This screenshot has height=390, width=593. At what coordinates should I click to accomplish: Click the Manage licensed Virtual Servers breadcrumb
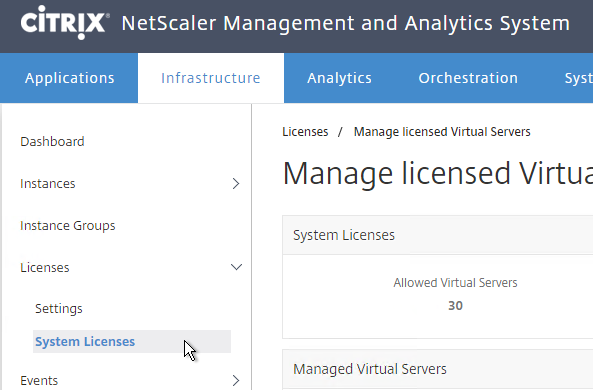pyautogui.click(x=442, y=132)
